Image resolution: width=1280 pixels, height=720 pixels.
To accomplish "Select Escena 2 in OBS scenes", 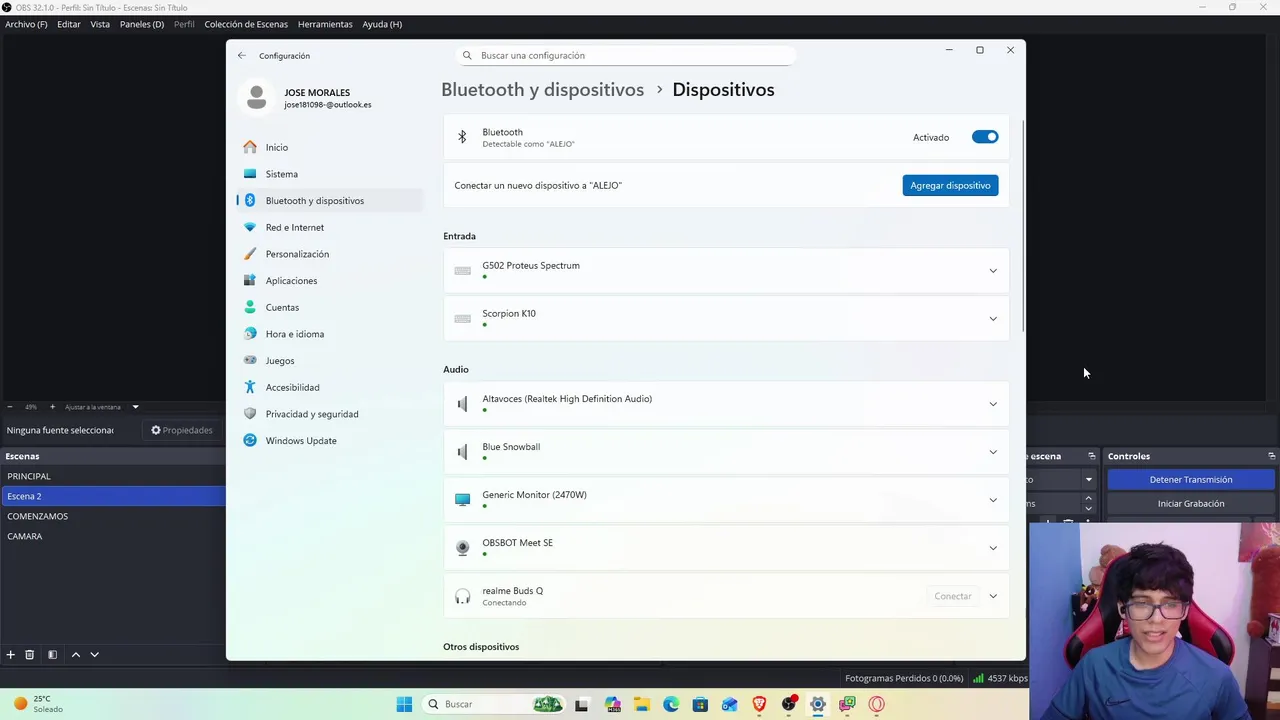I will 113,496.
